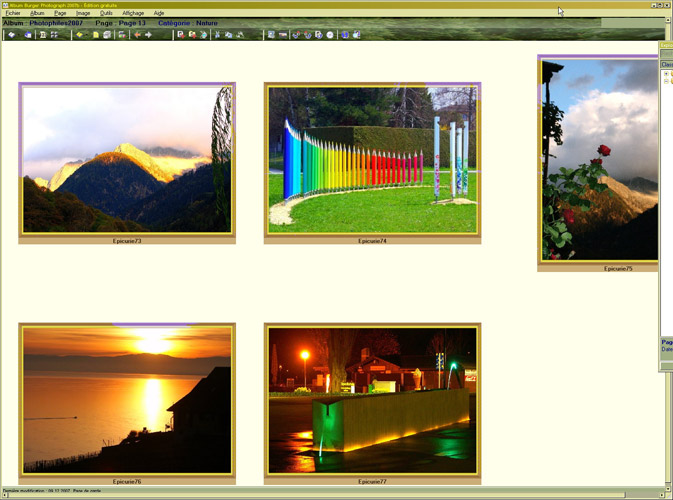The height and width of the screenshot is (500, 673).
Task: Click the Epicurie77 caption label
Action: pos(372,481)
